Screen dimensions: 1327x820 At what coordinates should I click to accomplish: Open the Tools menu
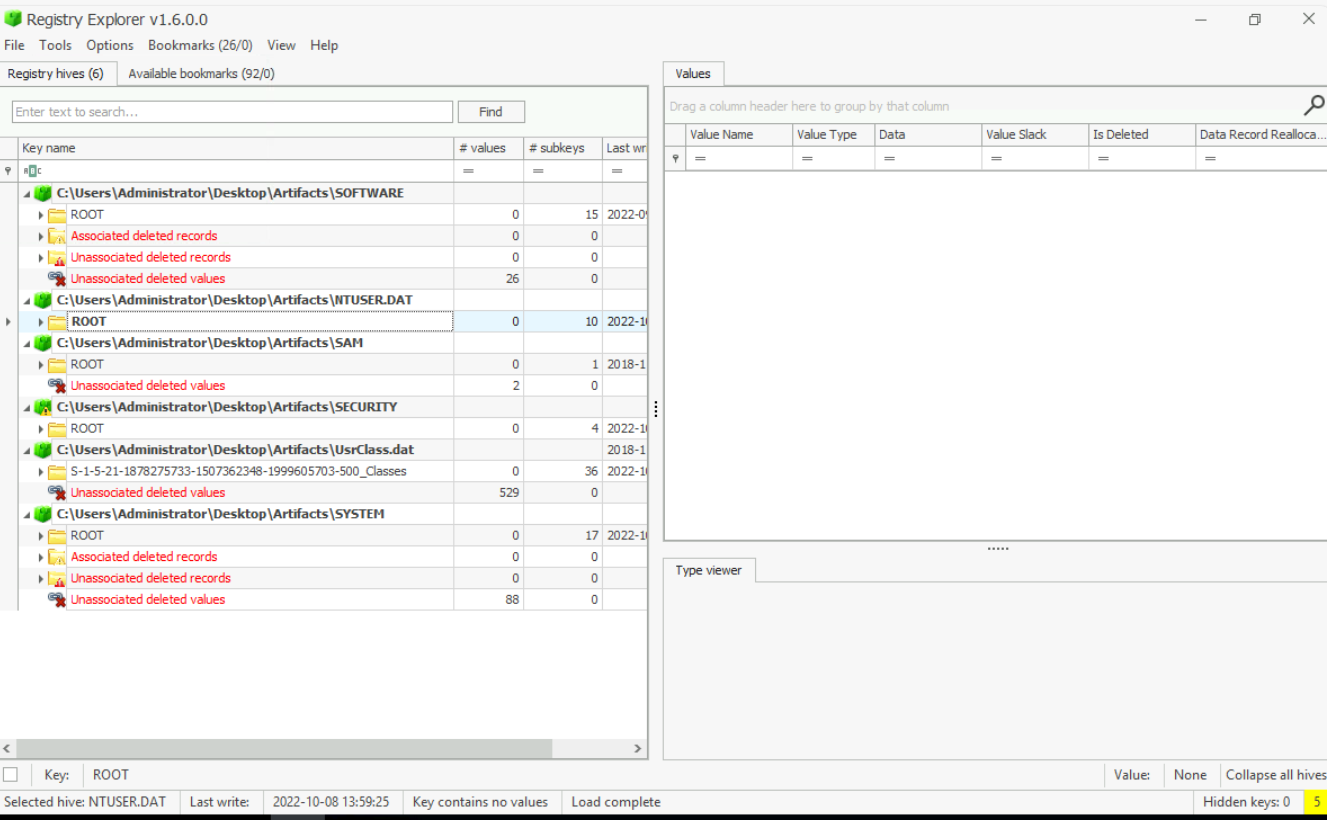55,45
